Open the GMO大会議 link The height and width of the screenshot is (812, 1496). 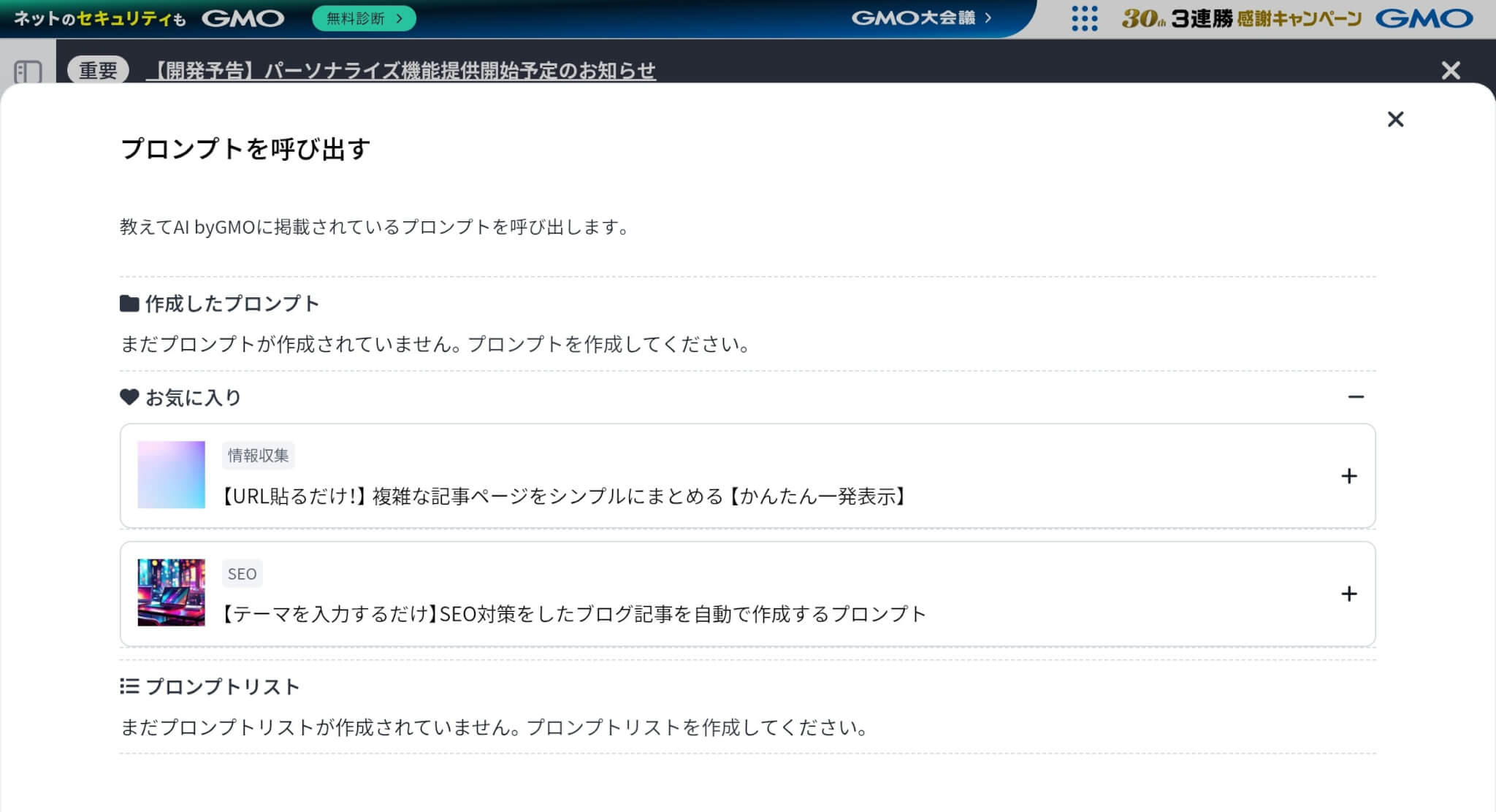(921, 18)
